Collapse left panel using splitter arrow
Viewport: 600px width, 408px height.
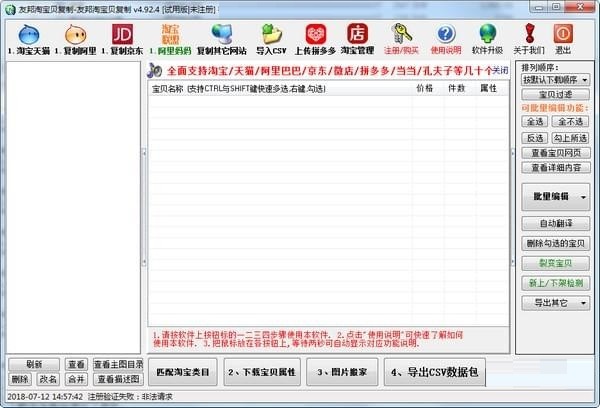tap(144, 153)
